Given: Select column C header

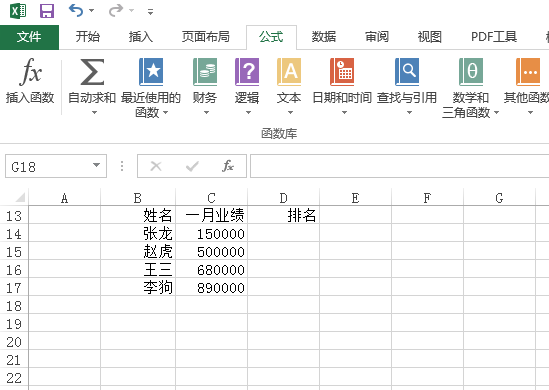Looking at the screenshot, I should [x=211, y=198].
